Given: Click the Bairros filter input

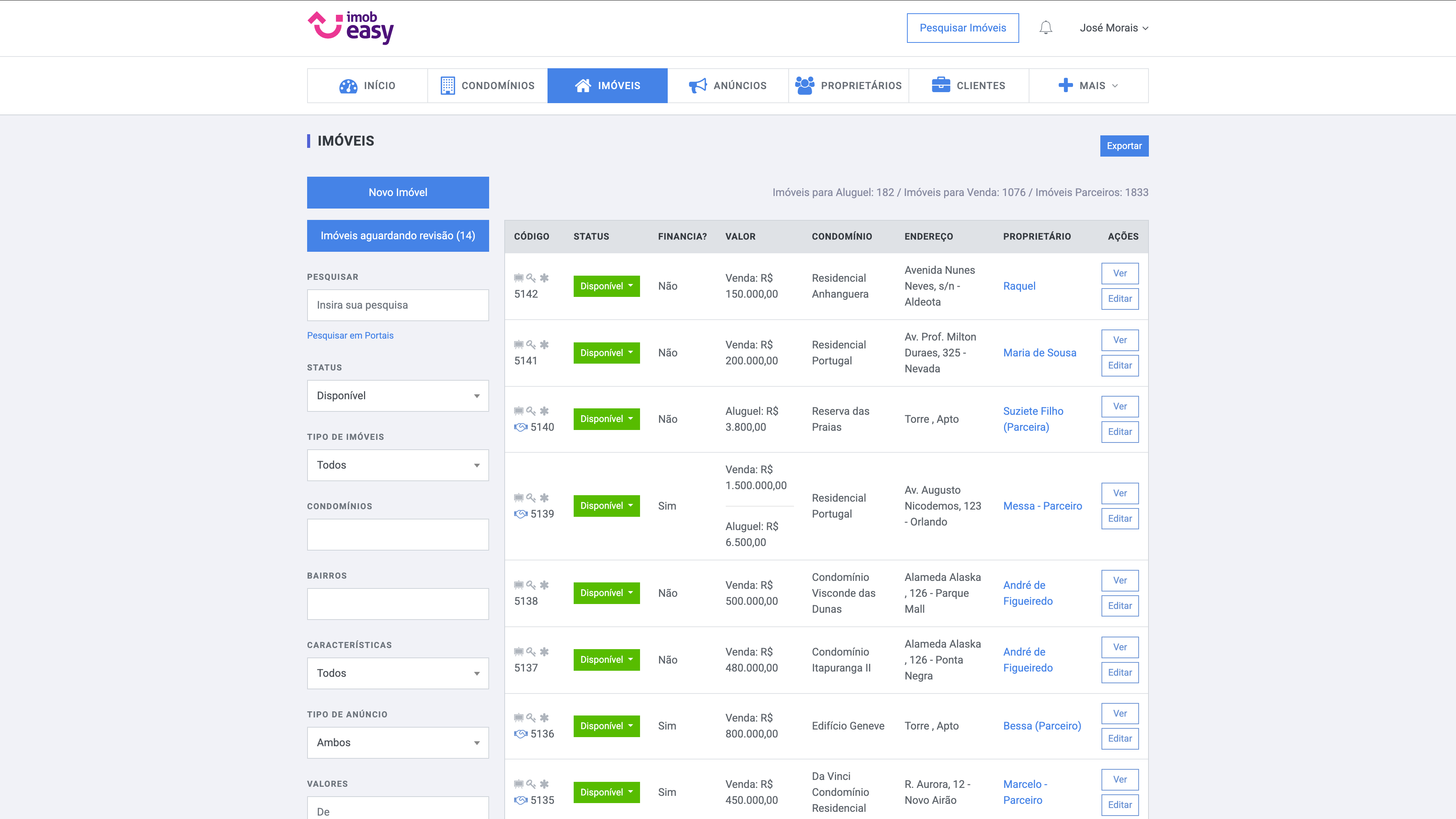Looking at the screenshot, I should click(x=397, y=604).
